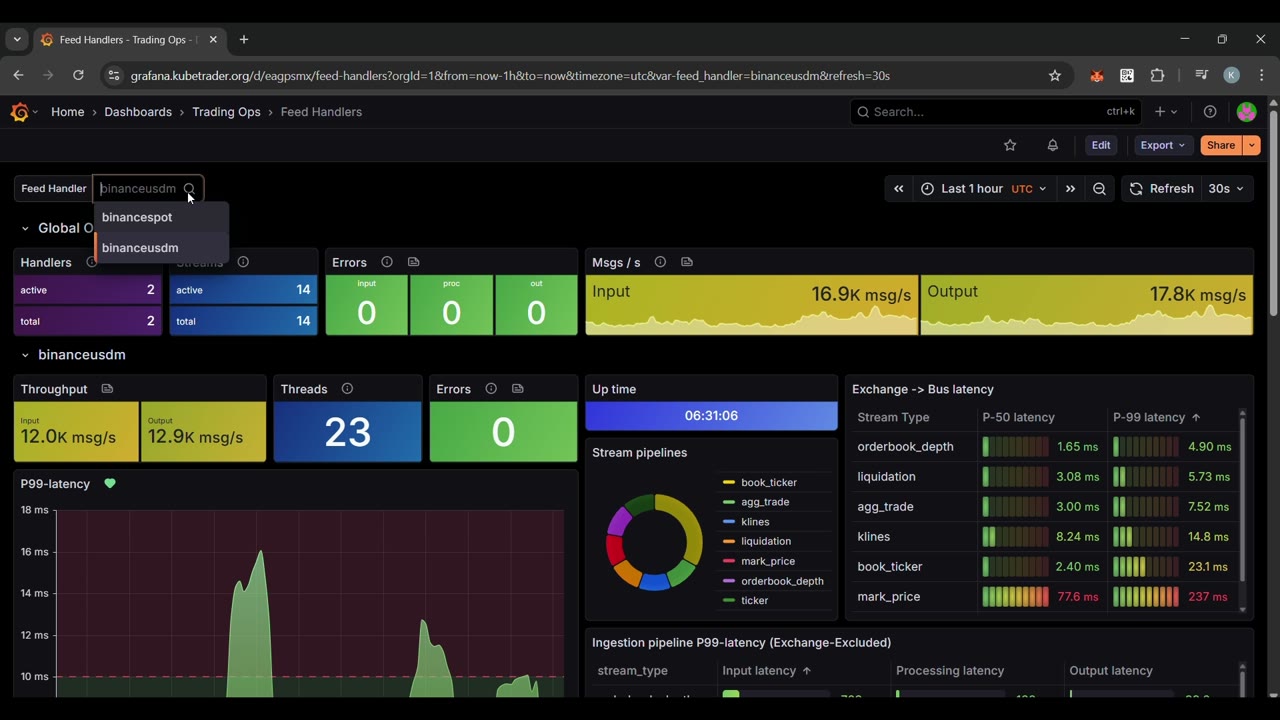Image resolution: width=1280 pixels, height=720 pixels.
Task: Click the Feed Handler variable input field
Action: pyautogui.click(x=148, y=189)
